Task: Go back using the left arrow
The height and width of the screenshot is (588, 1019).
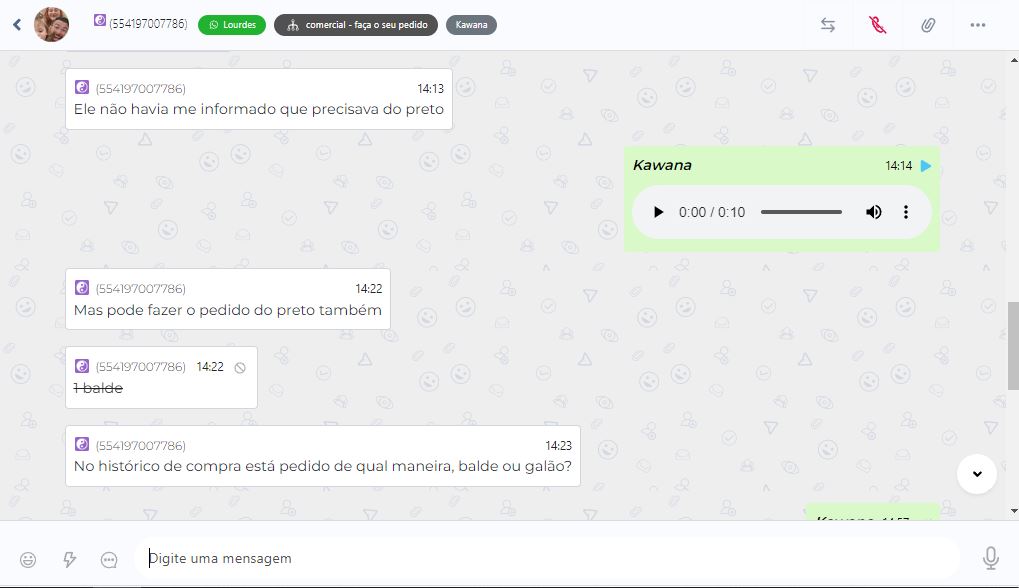Action: pyautogui.click(x=17, y=25)
